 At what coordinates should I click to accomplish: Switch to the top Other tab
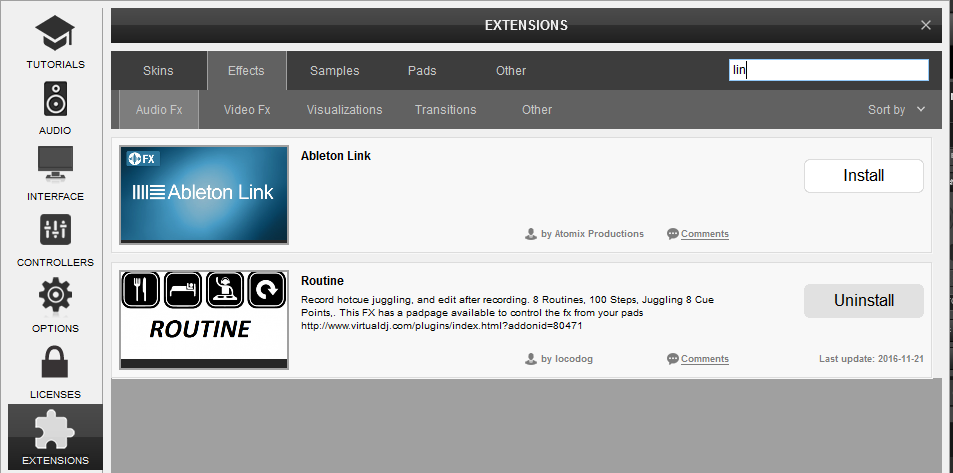pyautogui.click(x=511, y=71)
